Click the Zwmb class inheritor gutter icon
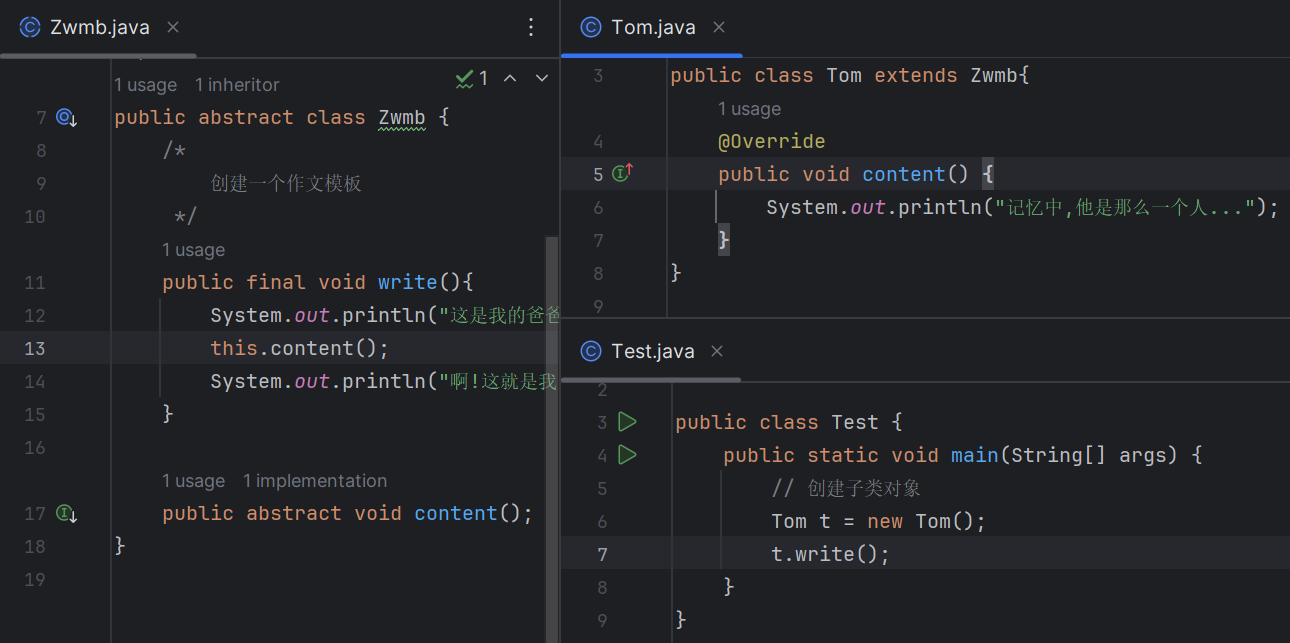This screenshot has width=1290, height=643. (67, 118)
